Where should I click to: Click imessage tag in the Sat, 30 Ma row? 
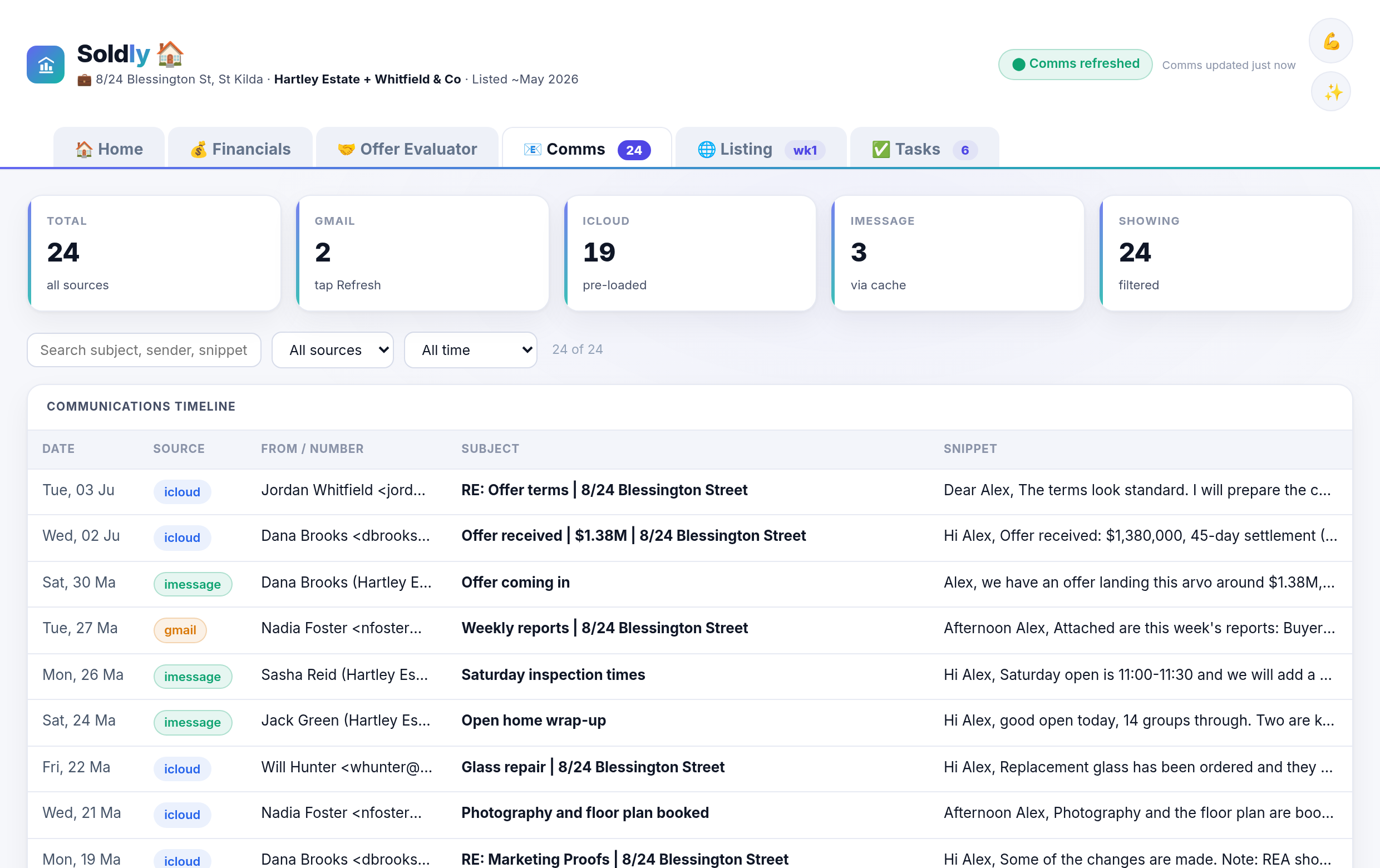click(x=193, y=584)
